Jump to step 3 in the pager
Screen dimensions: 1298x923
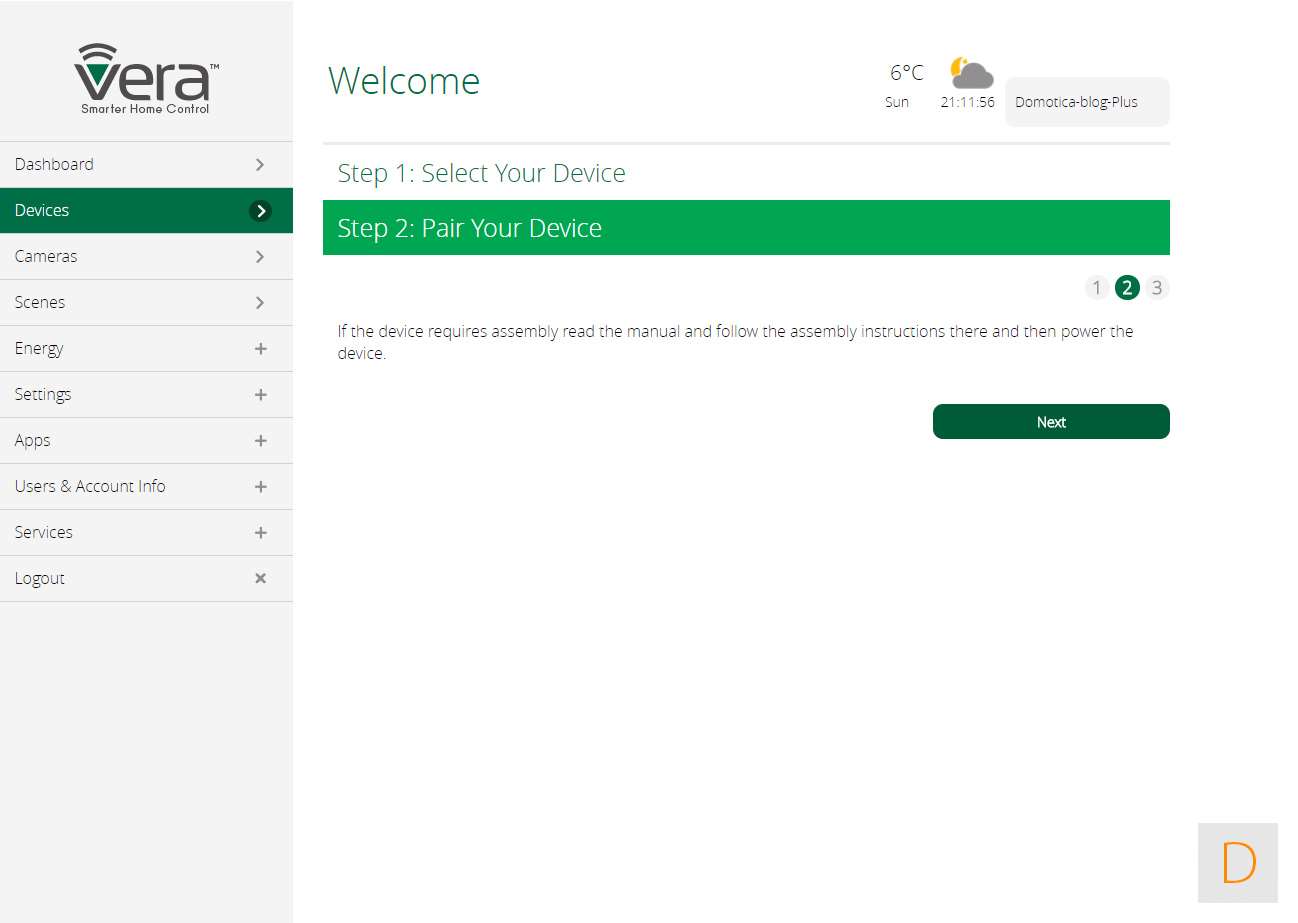coord(1157,288)
